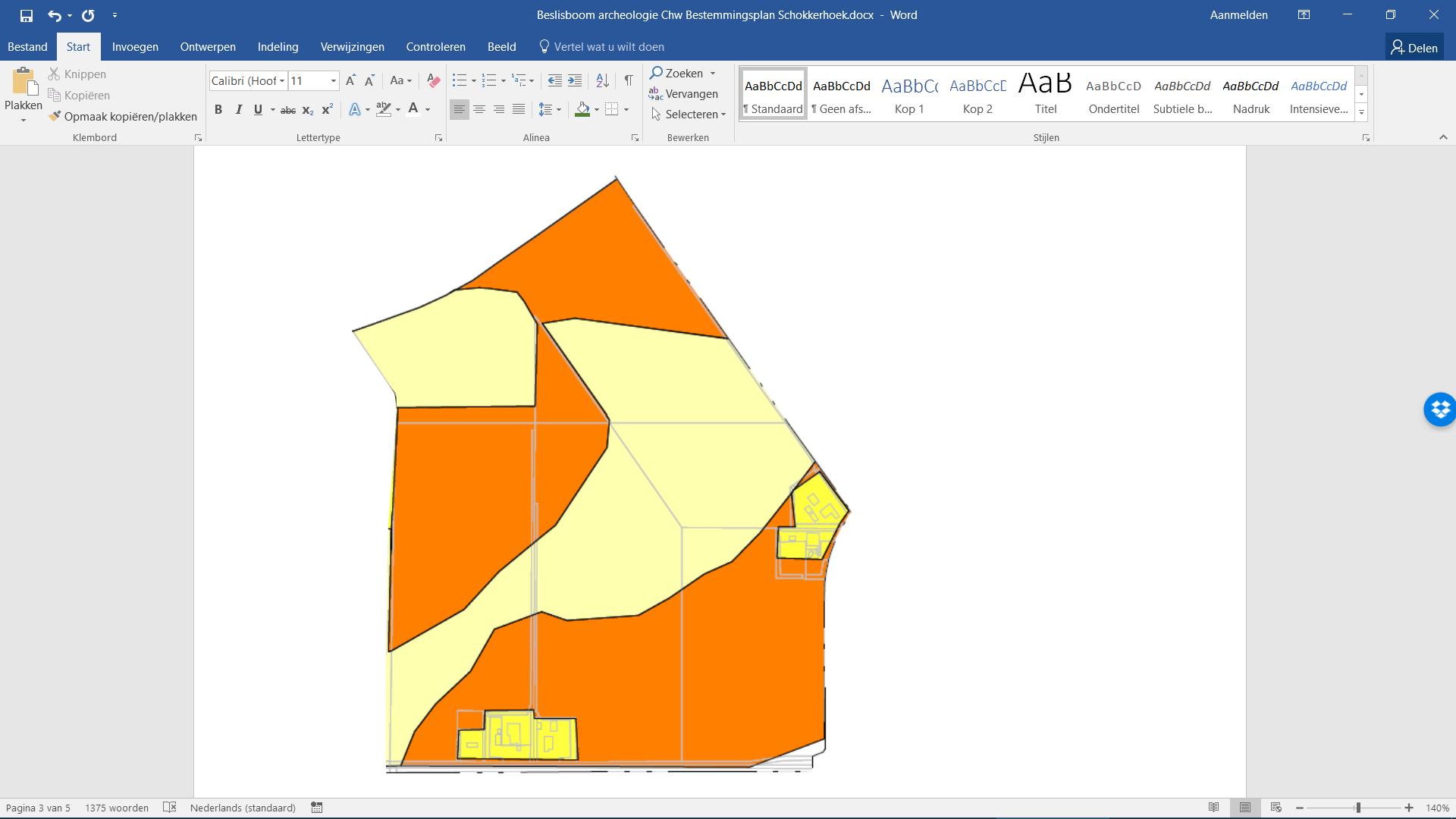Sort the selection alphabetically
Viewport: 1456px width, 819px height.
[x=602, y=80]
